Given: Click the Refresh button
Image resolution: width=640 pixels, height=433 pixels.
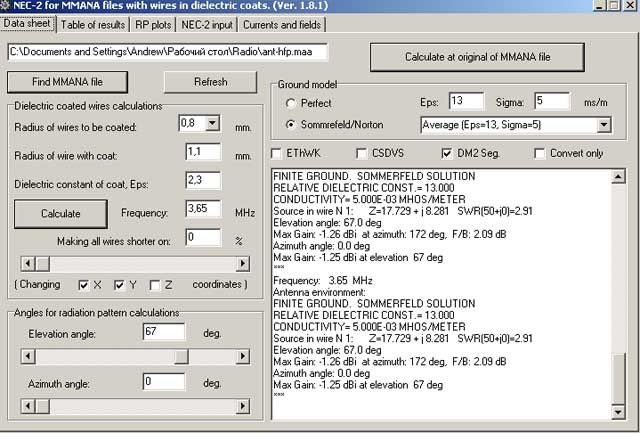Looking at the screenshot, I should pos(211,82).
